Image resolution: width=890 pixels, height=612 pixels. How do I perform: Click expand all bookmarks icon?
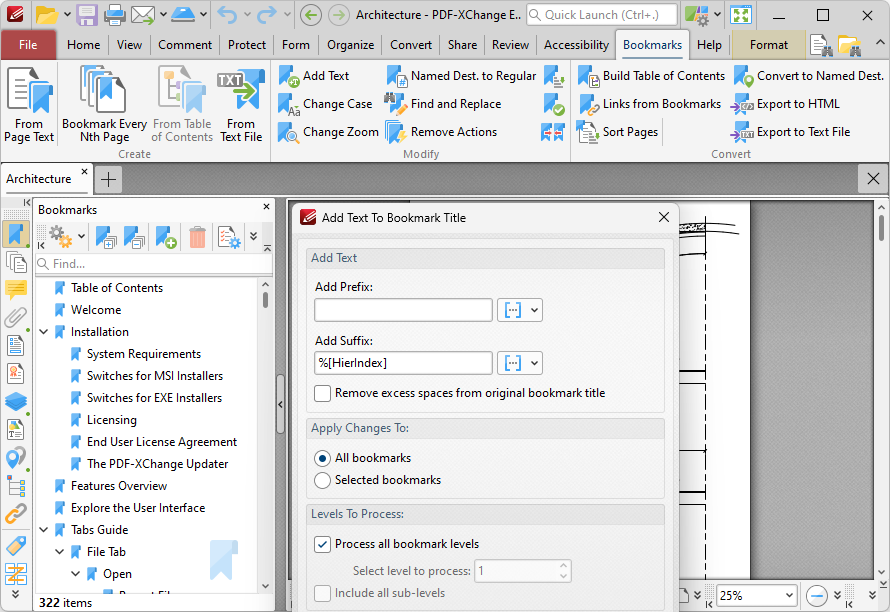pos(106,237)
